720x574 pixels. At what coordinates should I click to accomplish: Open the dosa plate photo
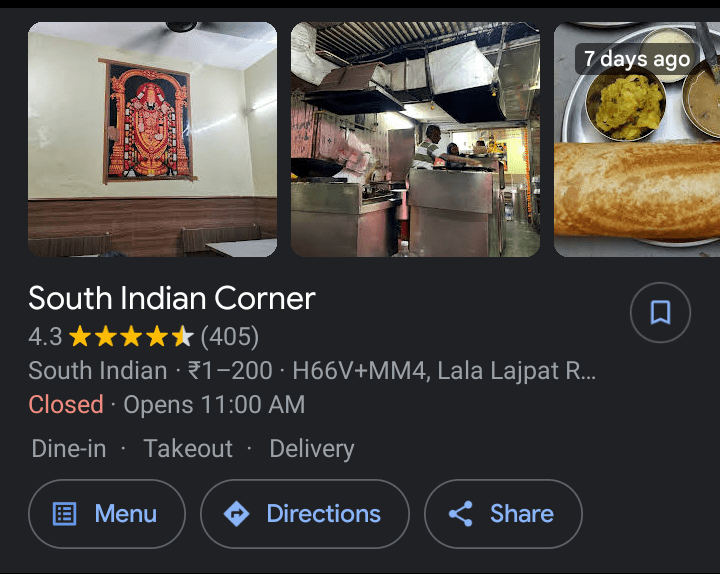pyautogui.click(x=637, y=139)
